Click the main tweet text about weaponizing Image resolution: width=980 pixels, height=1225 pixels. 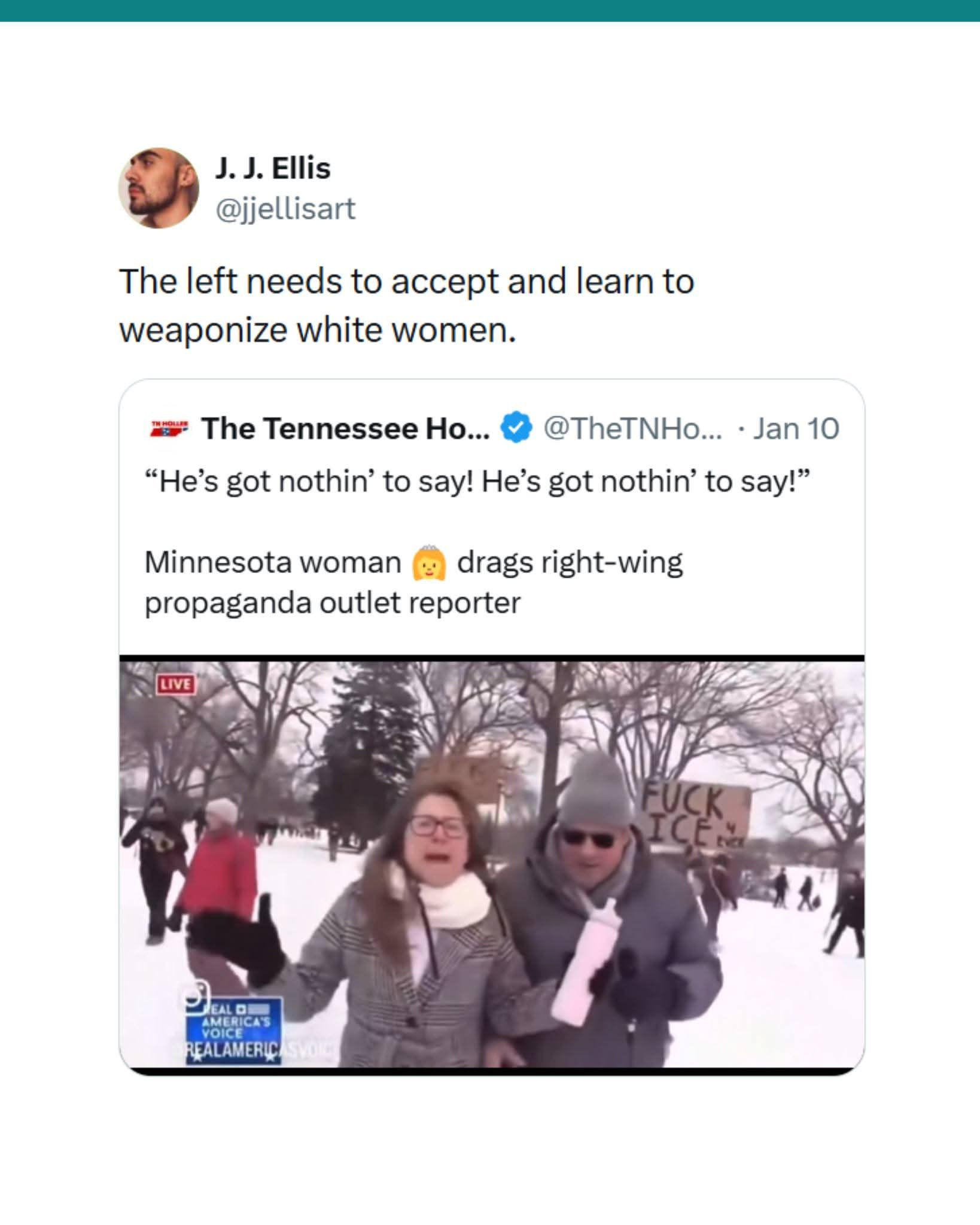(x=406, y=306)
